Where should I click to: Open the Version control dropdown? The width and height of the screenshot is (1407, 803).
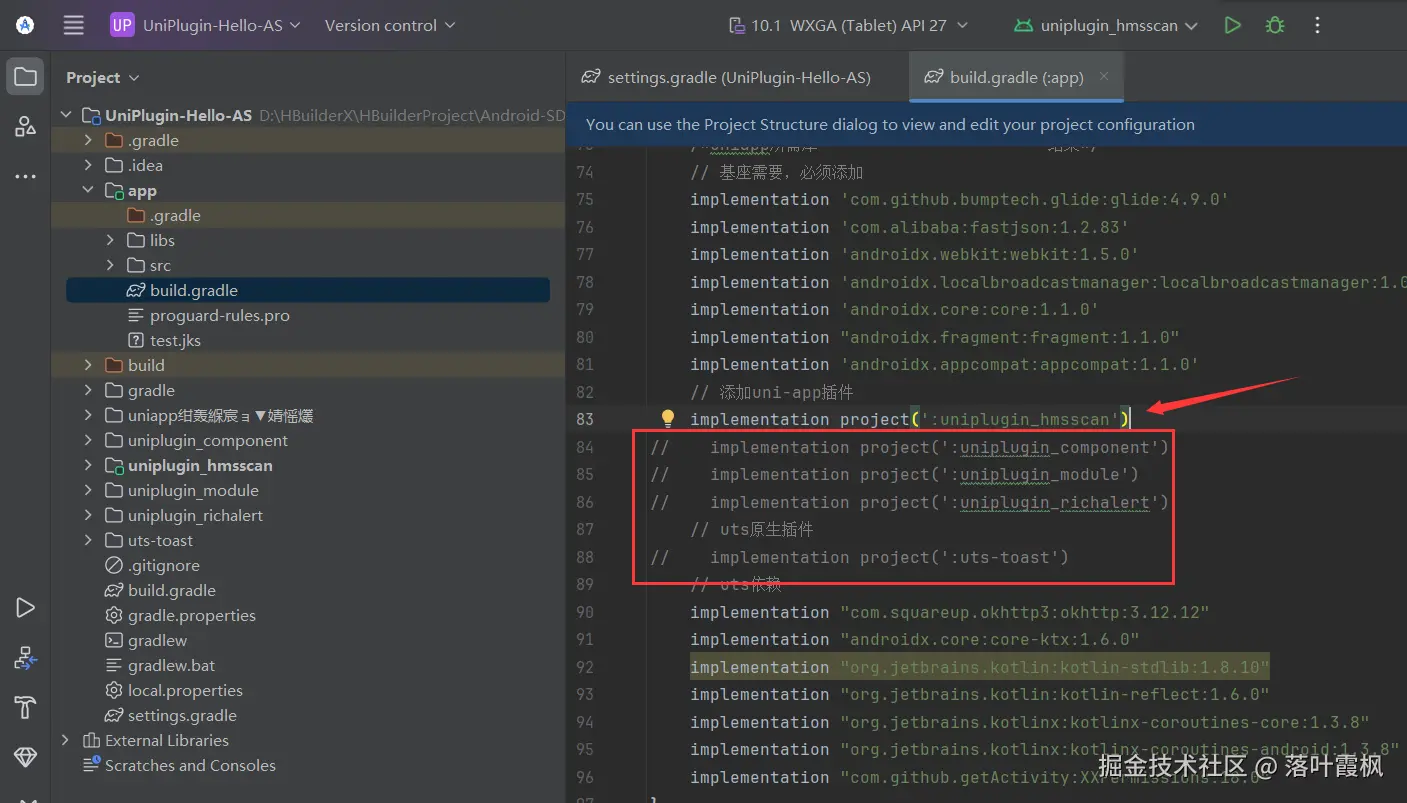click(x=389, y=26)
